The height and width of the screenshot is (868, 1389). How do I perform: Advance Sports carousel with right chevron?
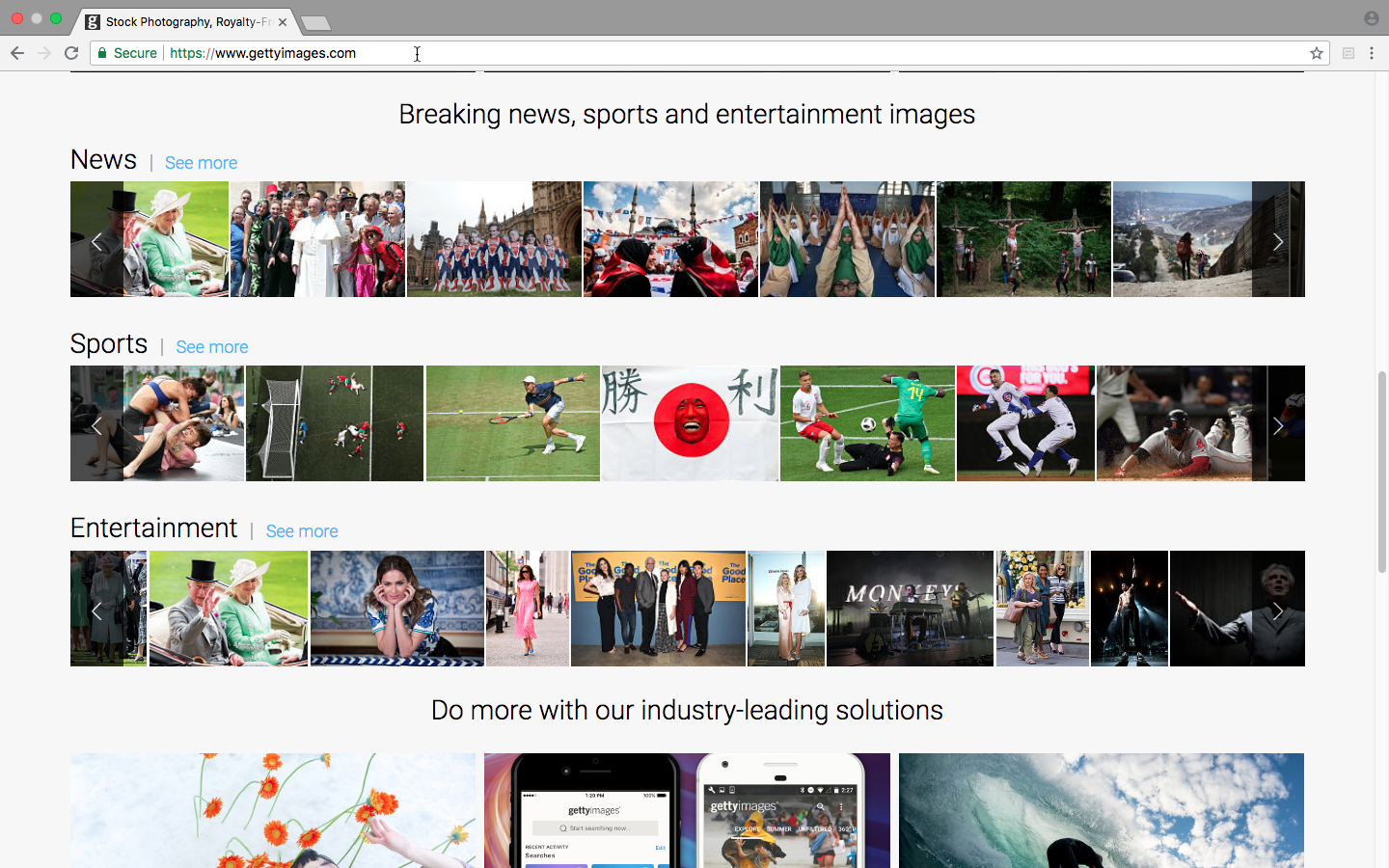point(1277,425)
